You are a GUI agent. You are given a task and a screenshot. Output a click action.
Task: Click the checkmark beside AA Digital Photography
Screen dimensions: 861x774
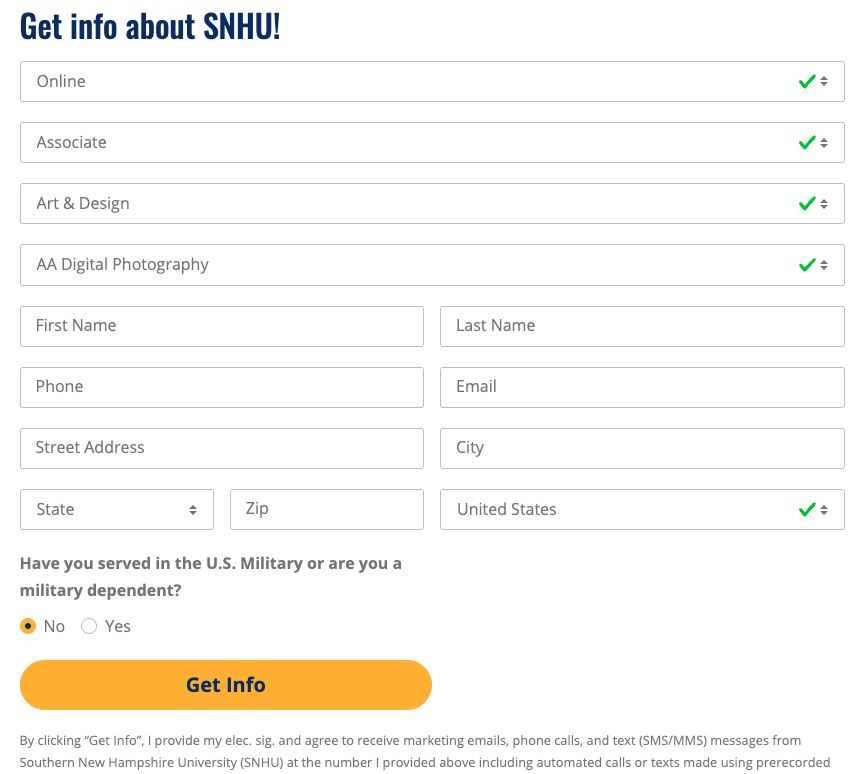click(808, 264)
